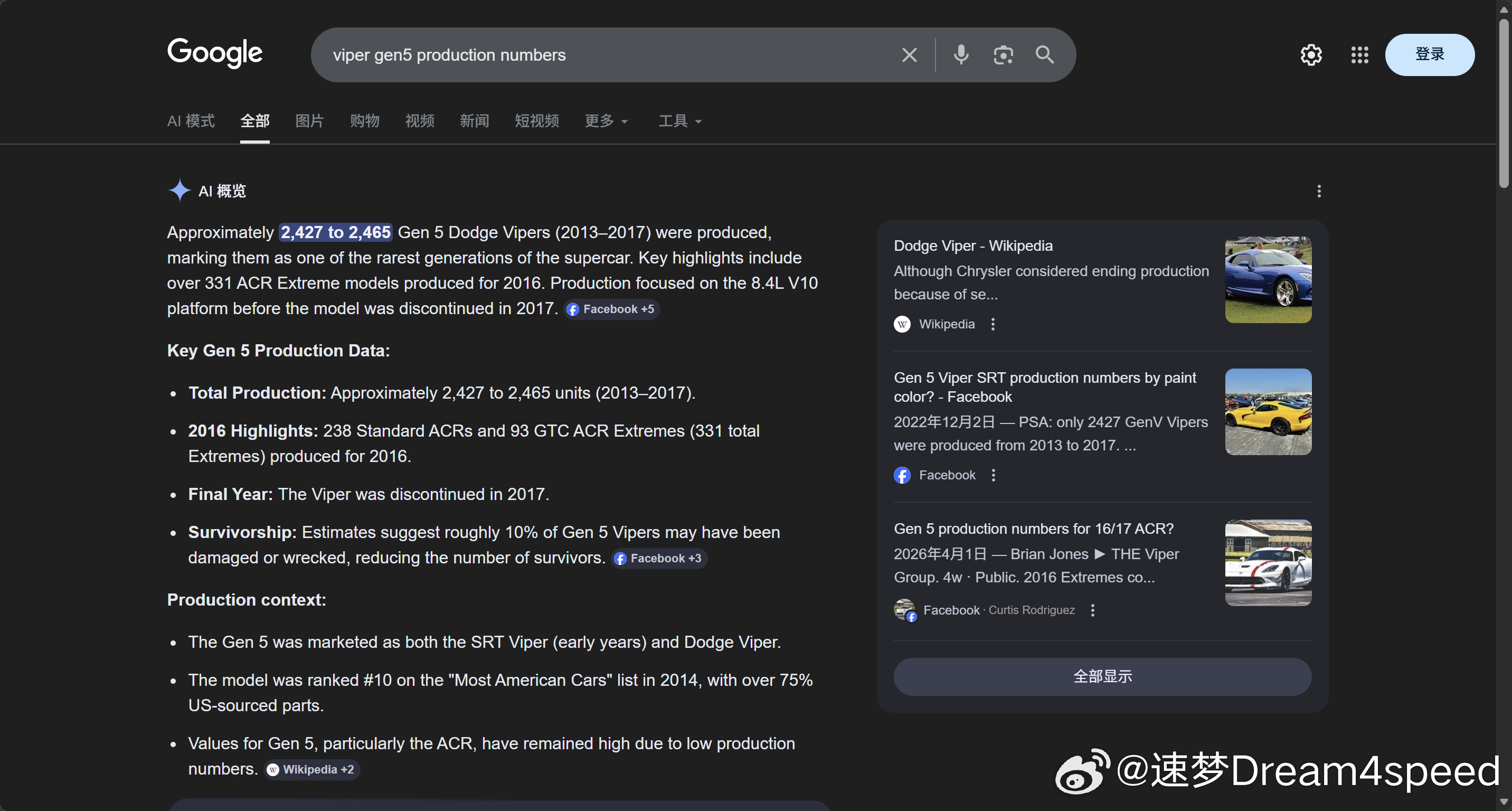Open options for Wikipedia source card

coord(993,325)
